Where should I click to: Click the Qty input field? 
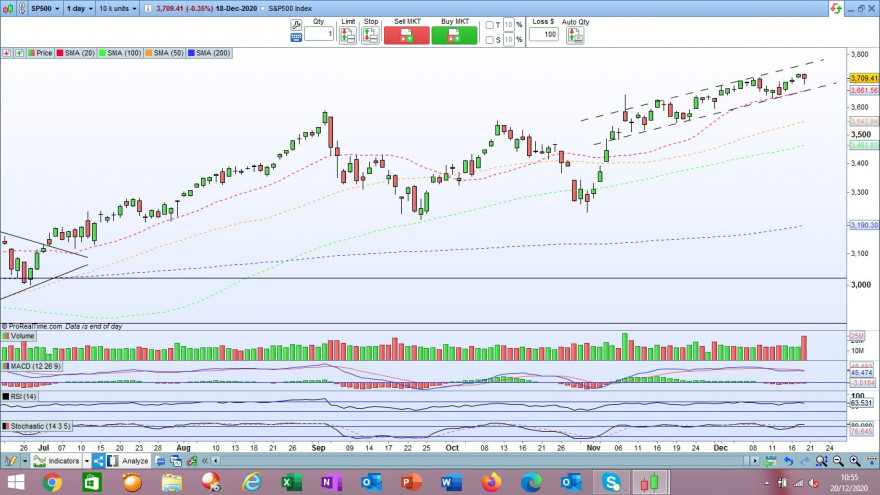(x=319, y=34)
